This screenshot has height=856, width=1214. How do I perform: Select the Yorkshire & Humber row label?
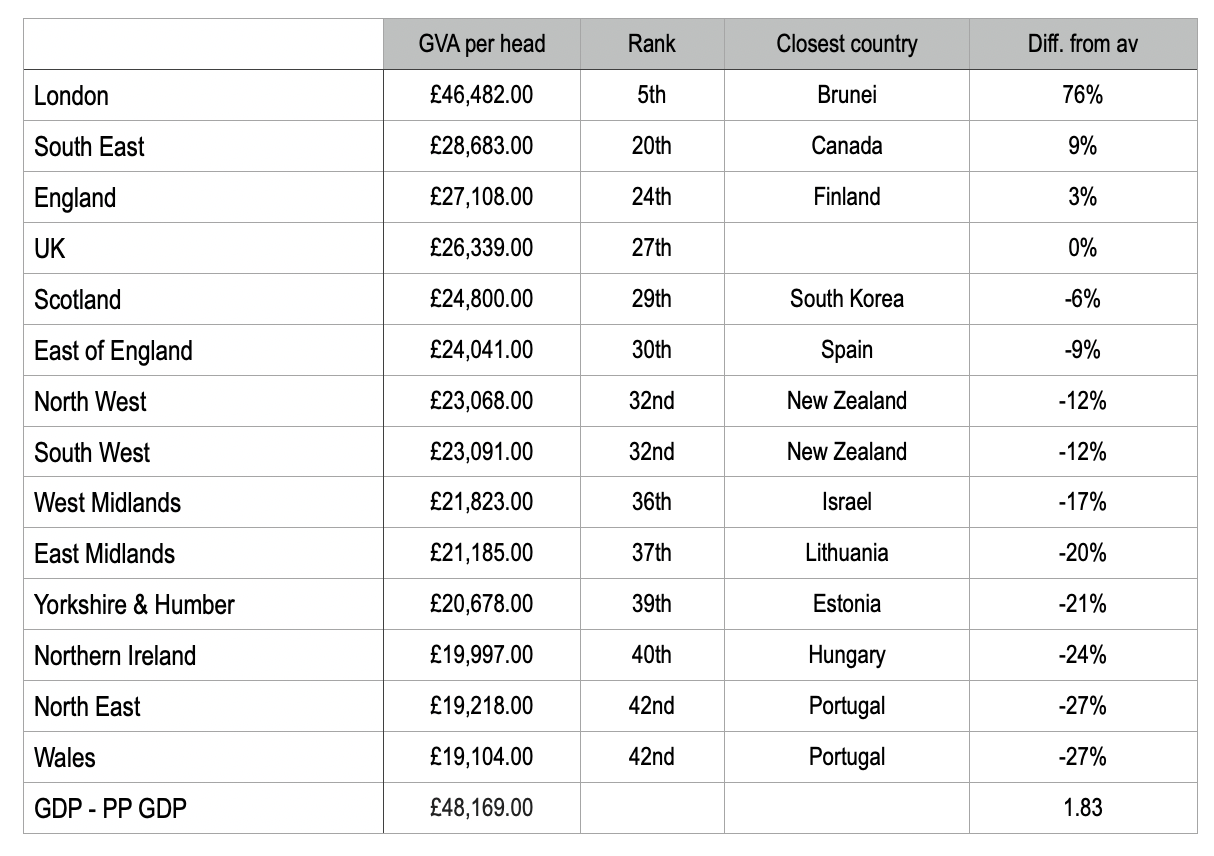click(x=135, y=605)
